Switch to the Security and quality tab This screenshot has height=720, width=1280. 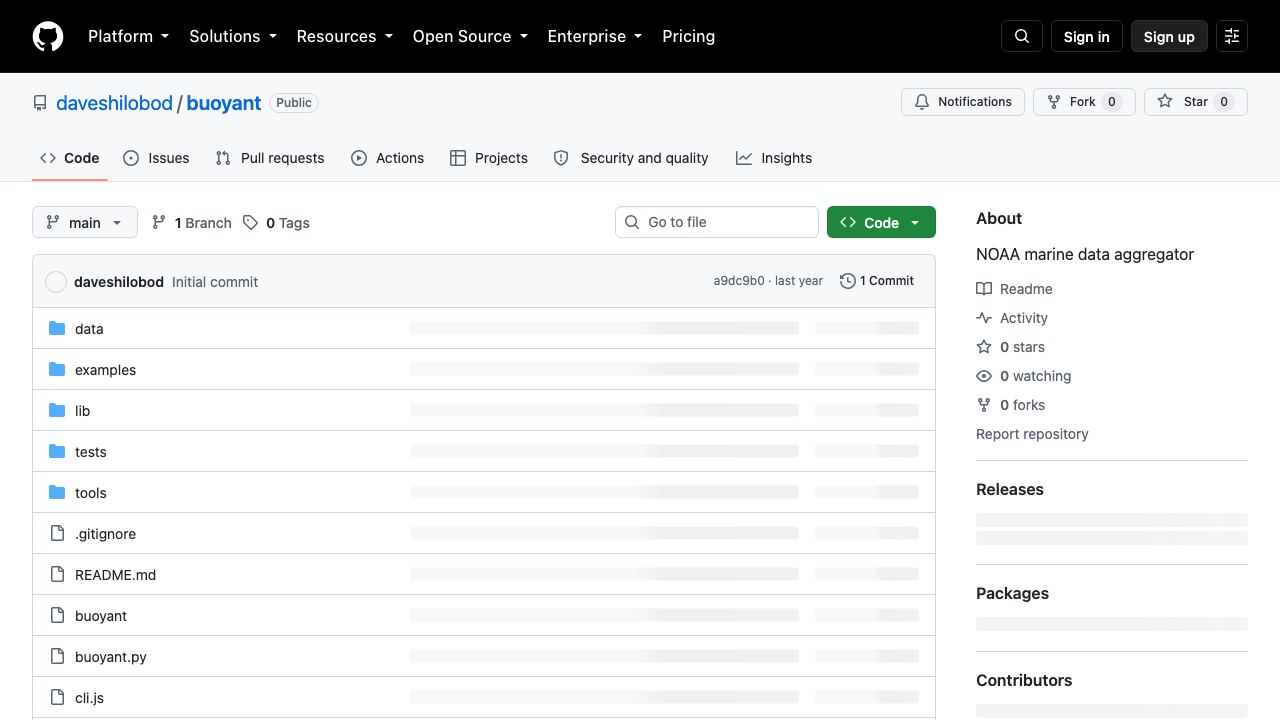click(631, 158)
